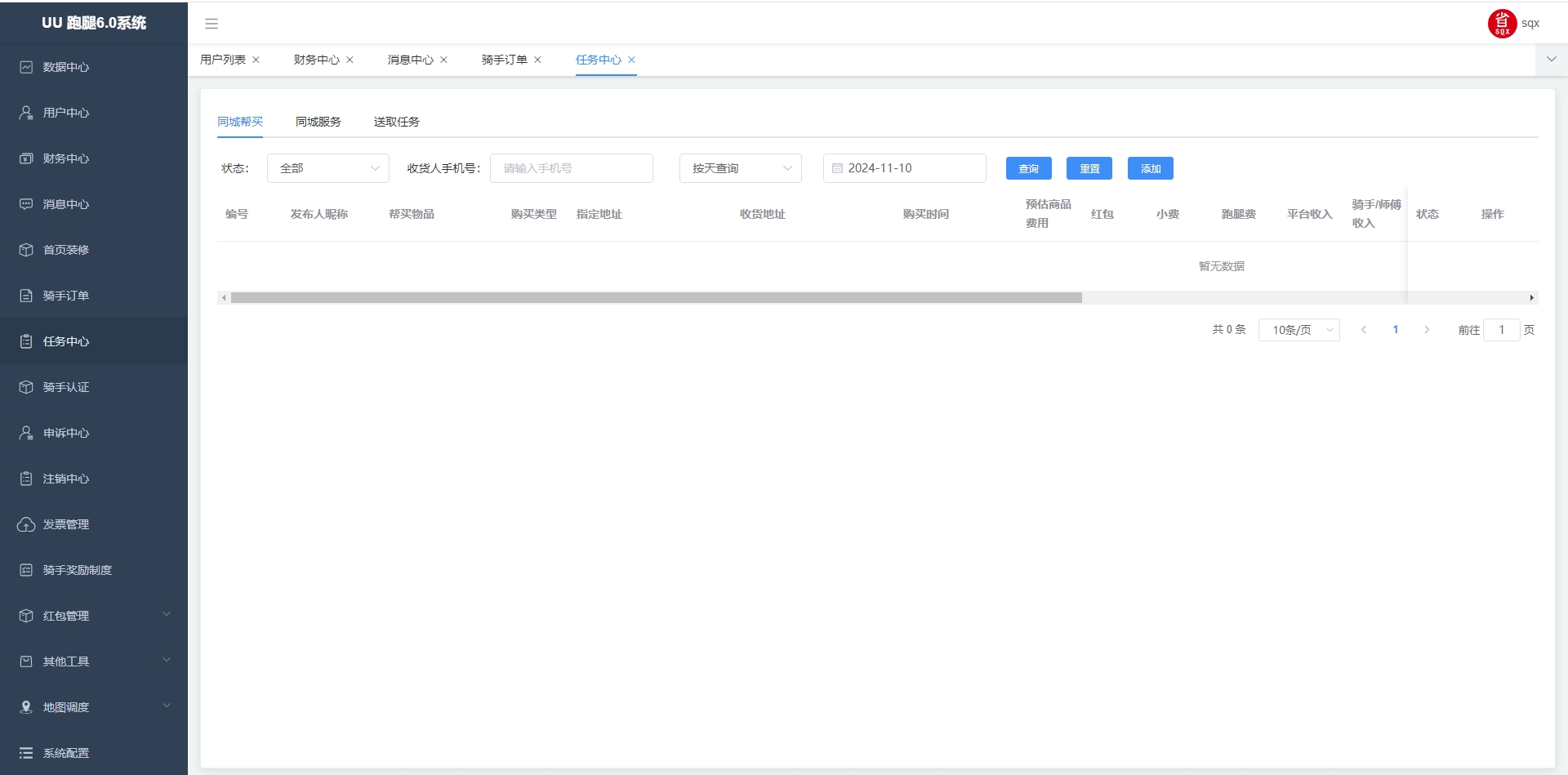1568x775 pixels.
Task: Switch to the 用户列表 tab
Action: (223, 60)
